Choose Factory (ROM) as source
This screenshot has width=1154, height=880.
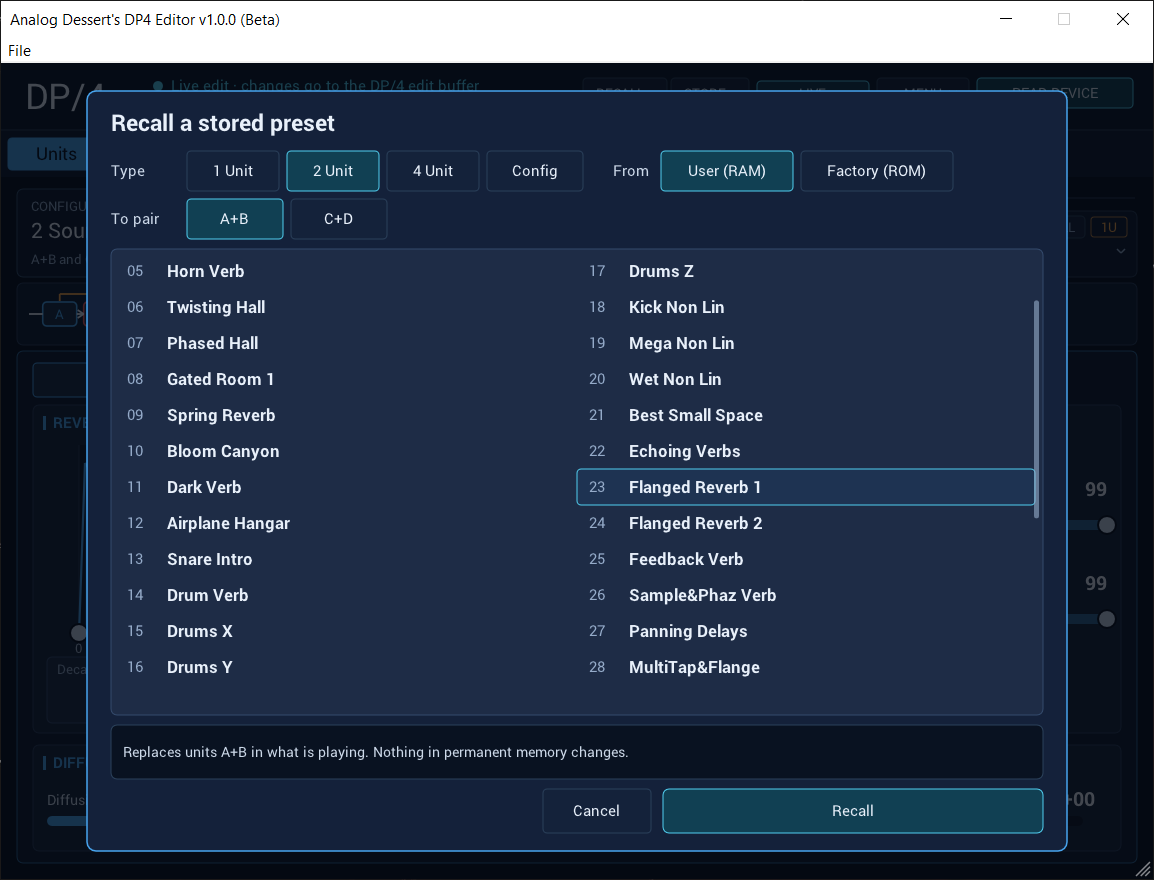876,171
